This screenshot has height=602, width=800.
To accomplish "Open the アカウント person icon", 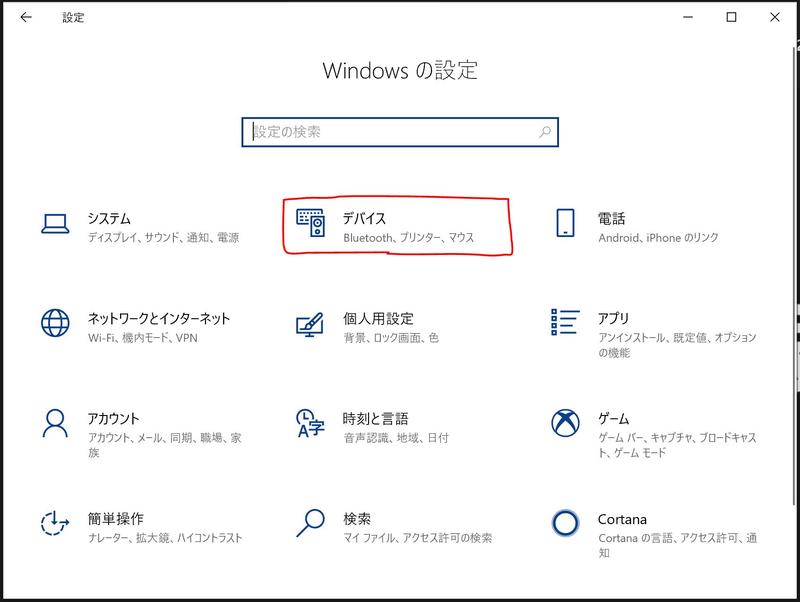I will (x=55, y=423).
